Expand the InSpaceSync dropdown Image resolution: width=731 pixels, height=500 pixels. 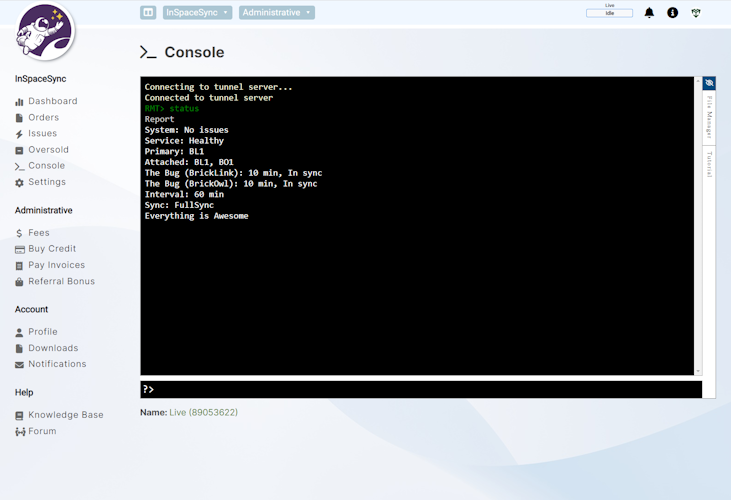click(197, 13)
